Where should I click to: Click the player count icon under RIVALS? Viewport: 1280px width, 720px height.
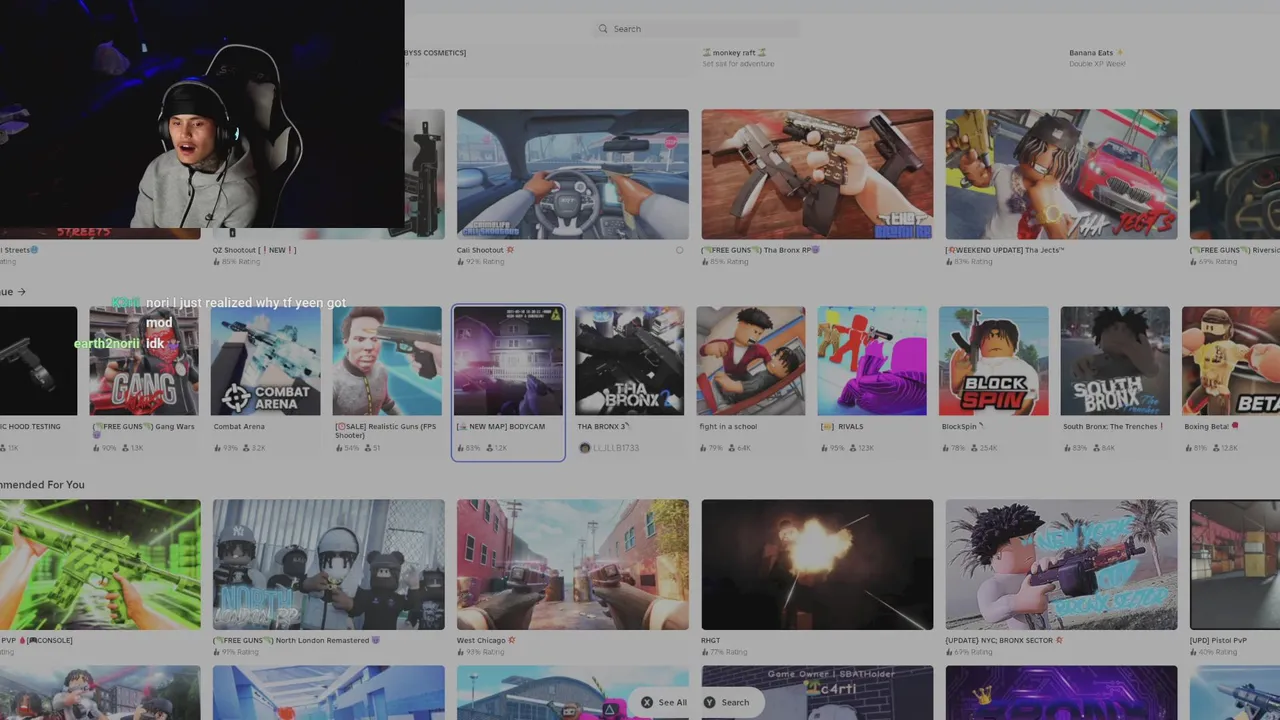853,448
